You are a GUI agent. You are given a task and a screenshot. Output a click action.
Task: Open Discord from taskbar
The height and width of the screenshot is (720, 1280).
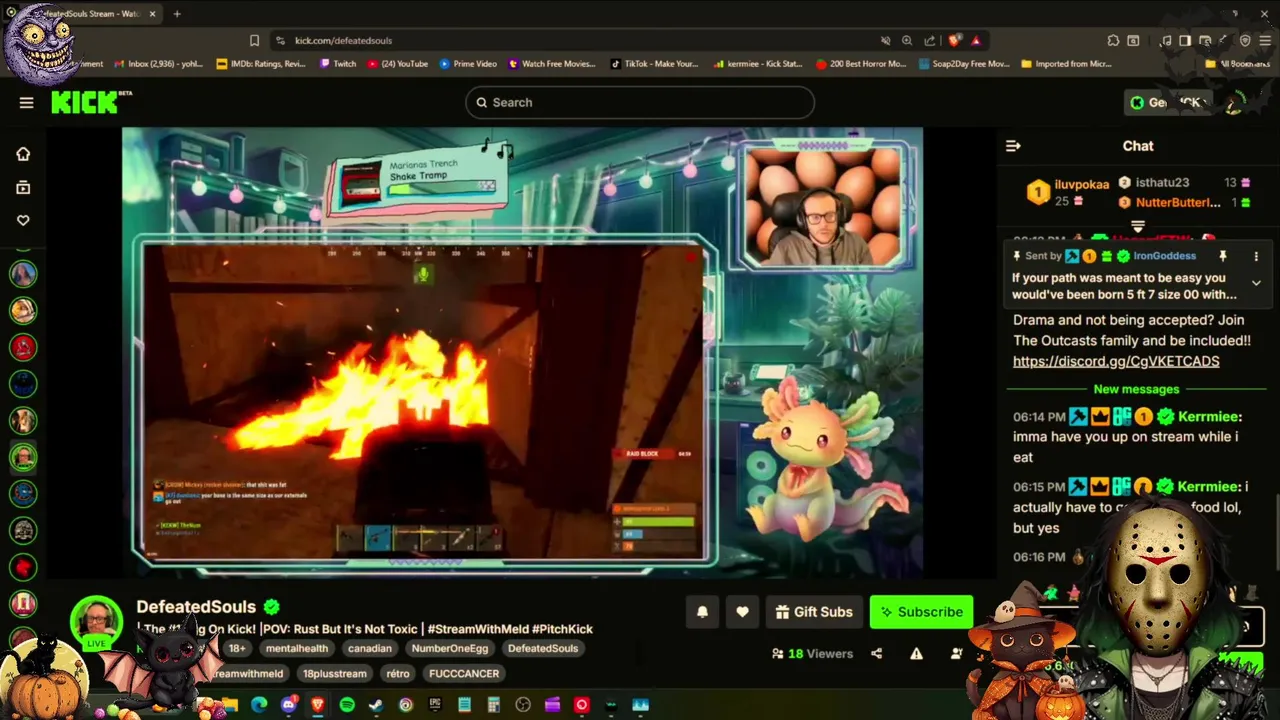click(x=289, y=705)
